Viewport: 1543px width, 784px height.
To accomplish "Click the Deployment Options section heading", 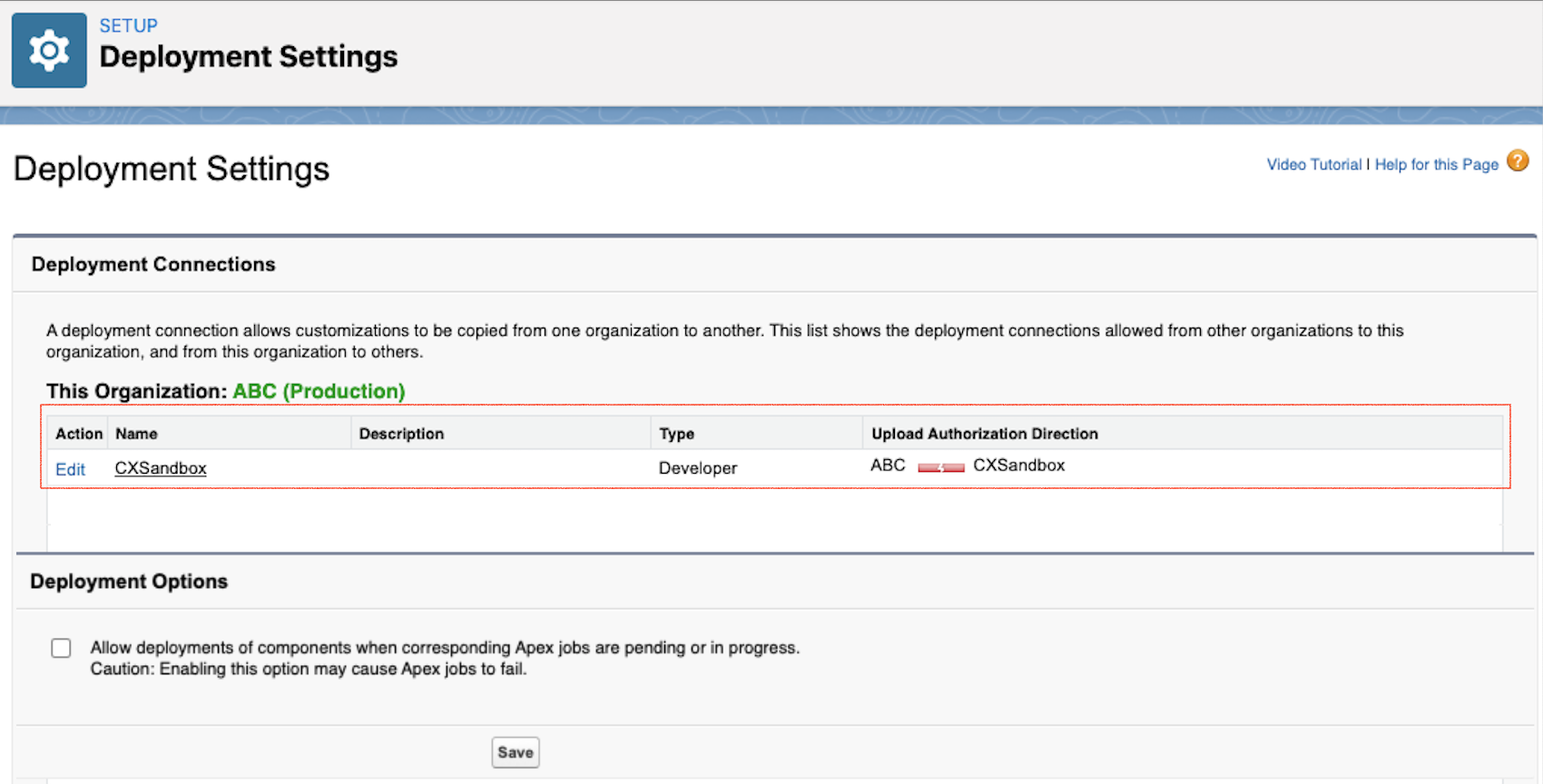I will click(129, 582).
